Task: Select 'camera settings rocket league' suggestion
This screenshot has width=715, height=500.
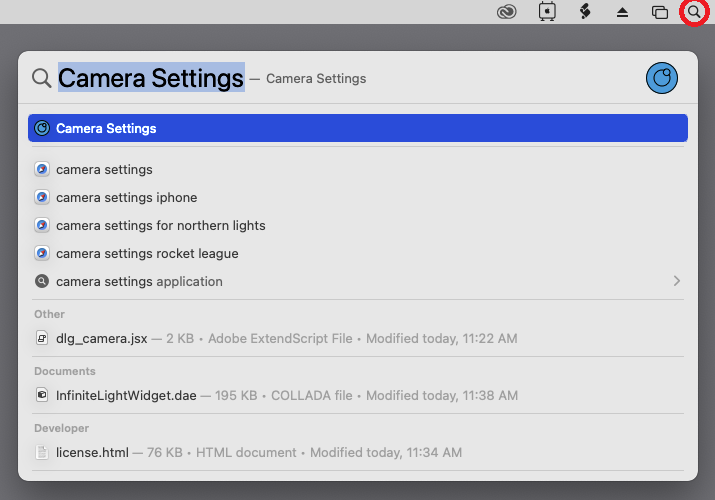Action: coord(147,254)
